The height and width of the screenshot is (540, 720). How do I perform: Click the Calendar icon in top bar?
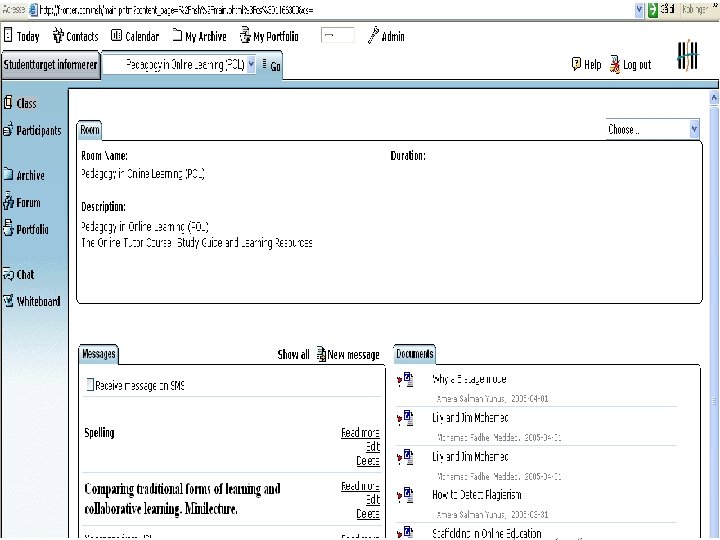[116, 35]
